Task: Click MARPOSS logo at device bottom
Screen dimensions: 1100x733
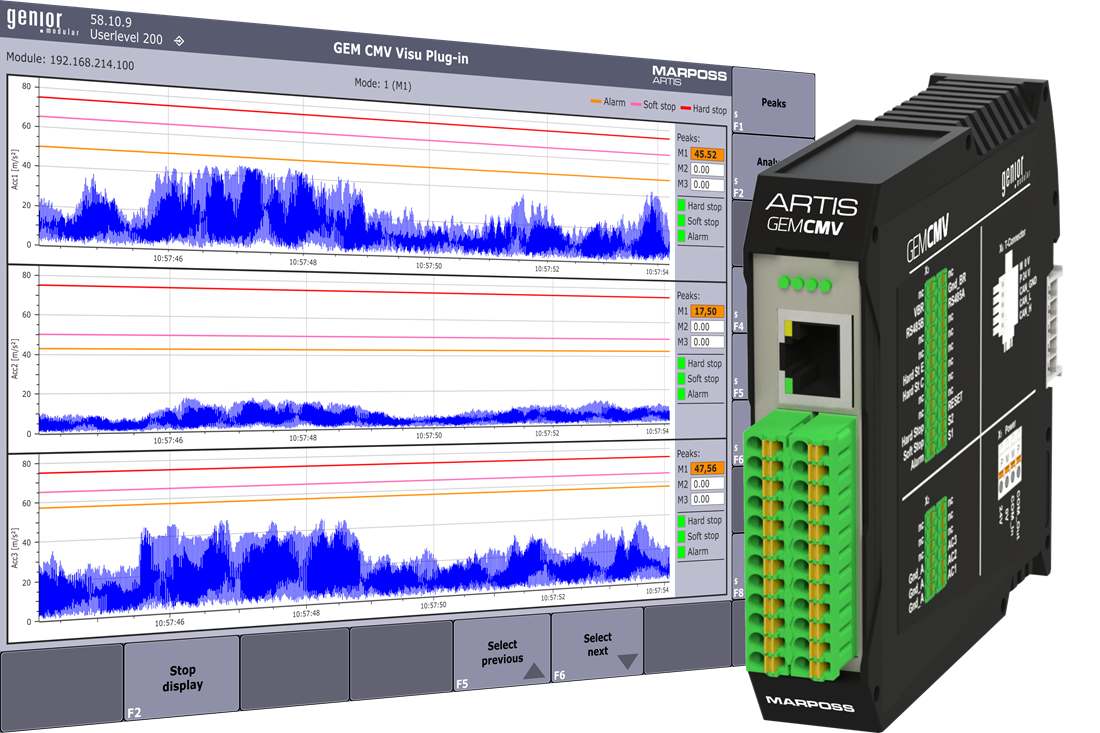Action: tap(810, 703)
